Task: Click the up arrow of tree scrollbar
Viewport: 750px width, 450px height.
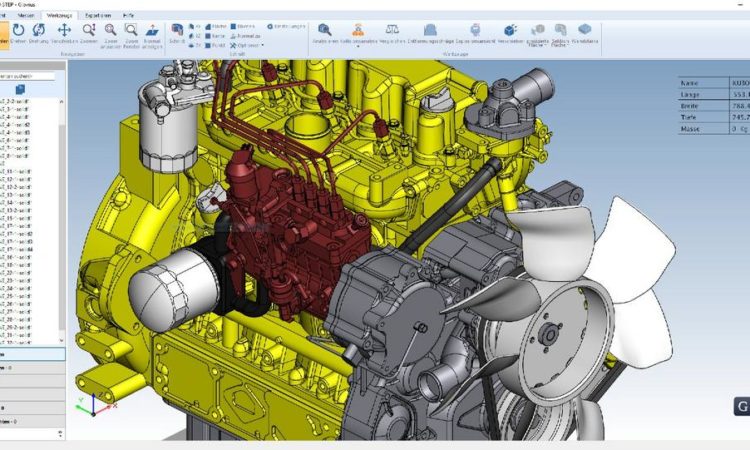Action: click(61, 101)
